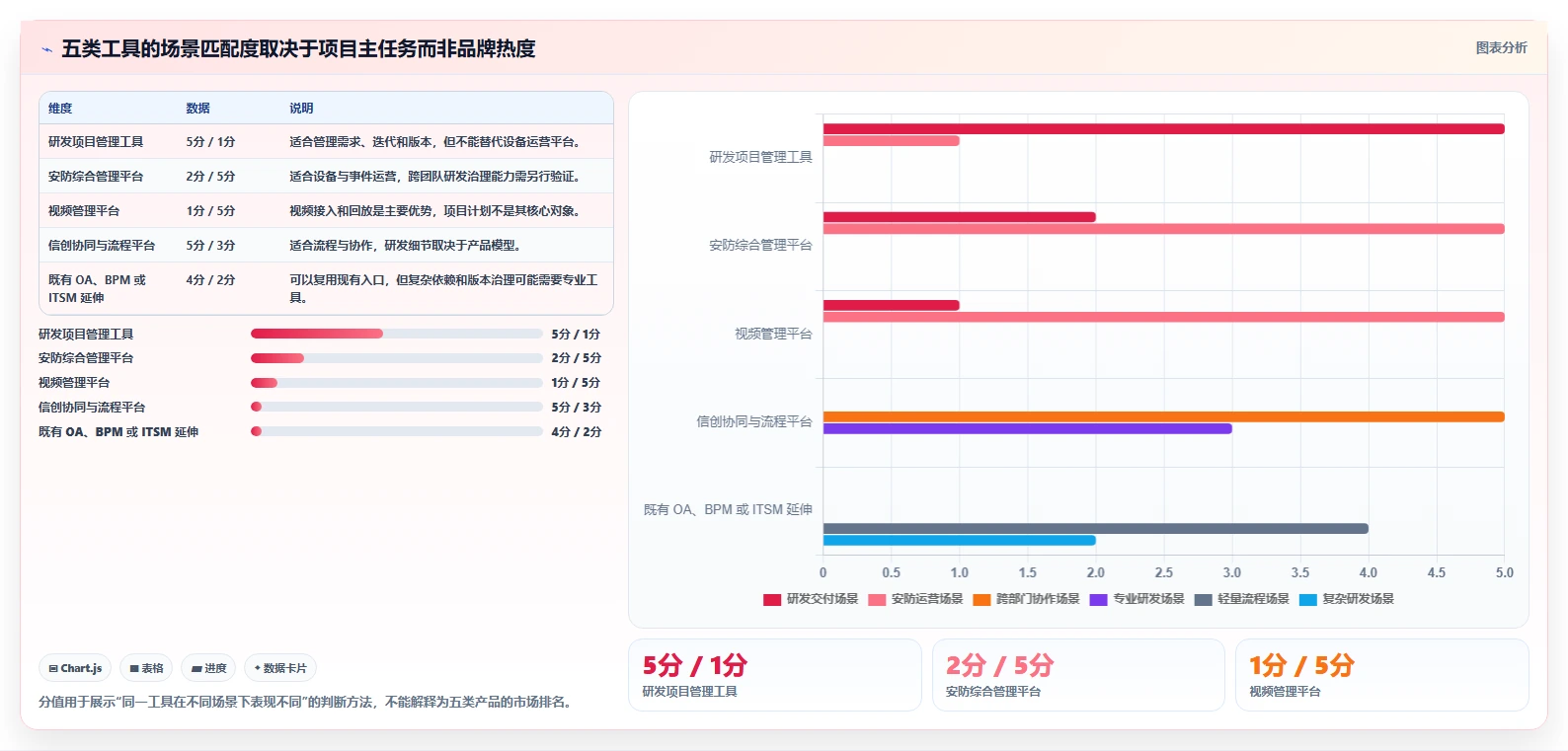This screenshot has width=1568, height=751.
Task: Click the orange 信创协同与流程平台 chart bar
Action: click(1163, 416)
